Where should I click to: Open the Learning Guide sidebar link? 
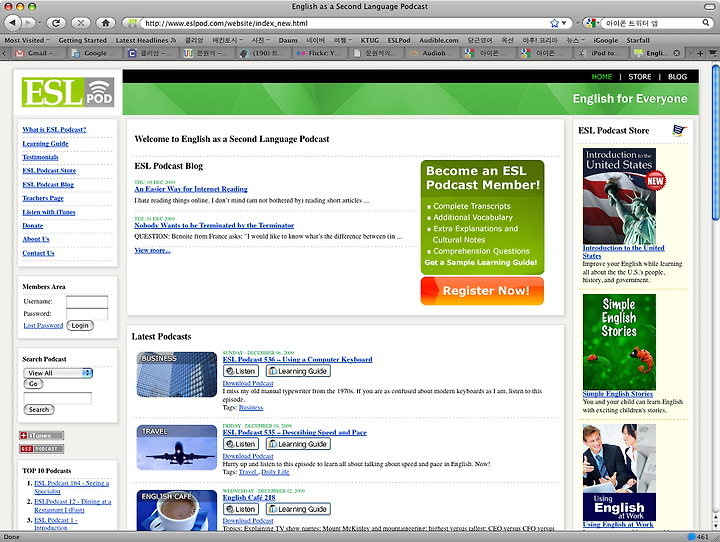[45, 143]
